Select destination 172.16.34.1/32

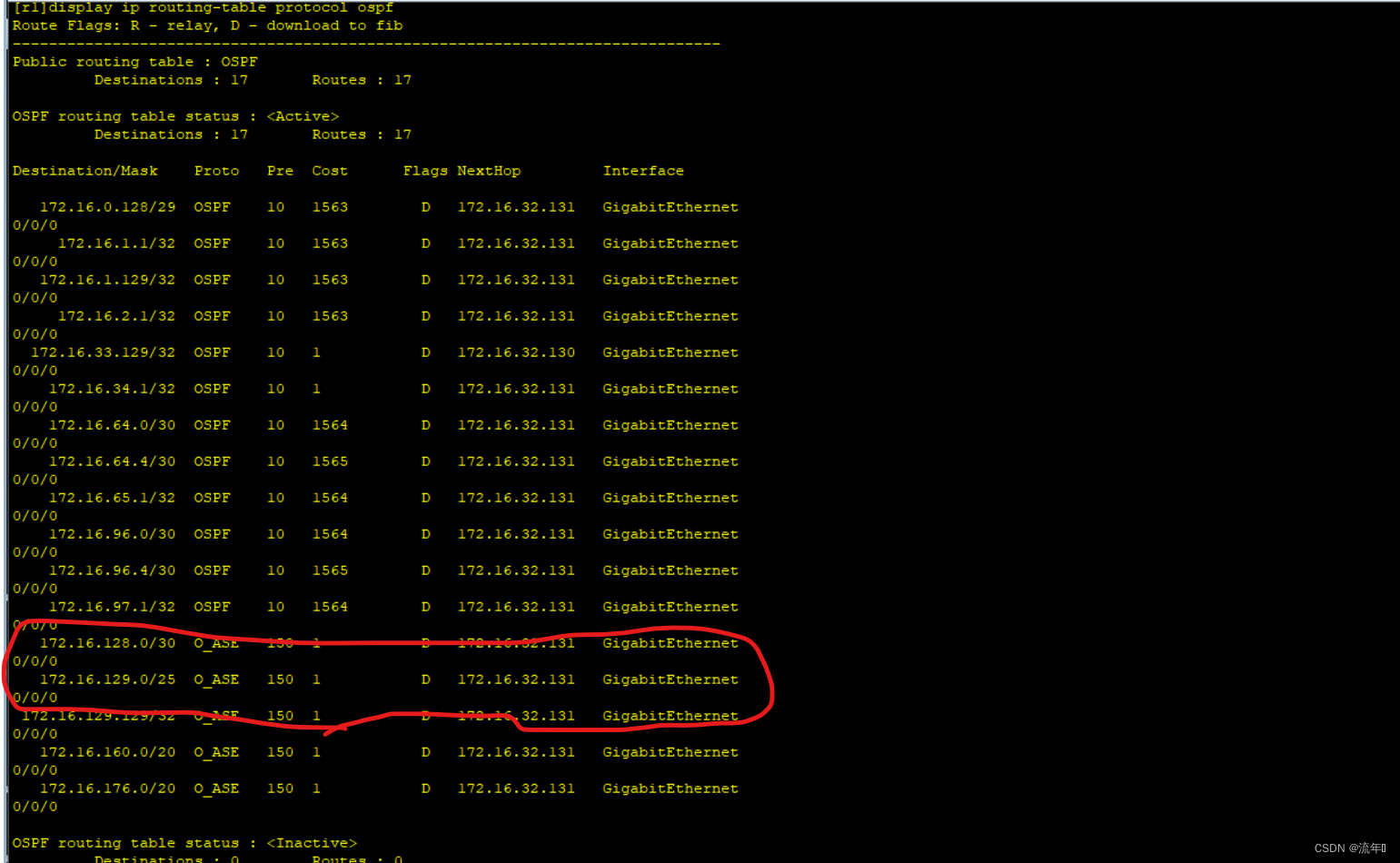coord(112,389)
